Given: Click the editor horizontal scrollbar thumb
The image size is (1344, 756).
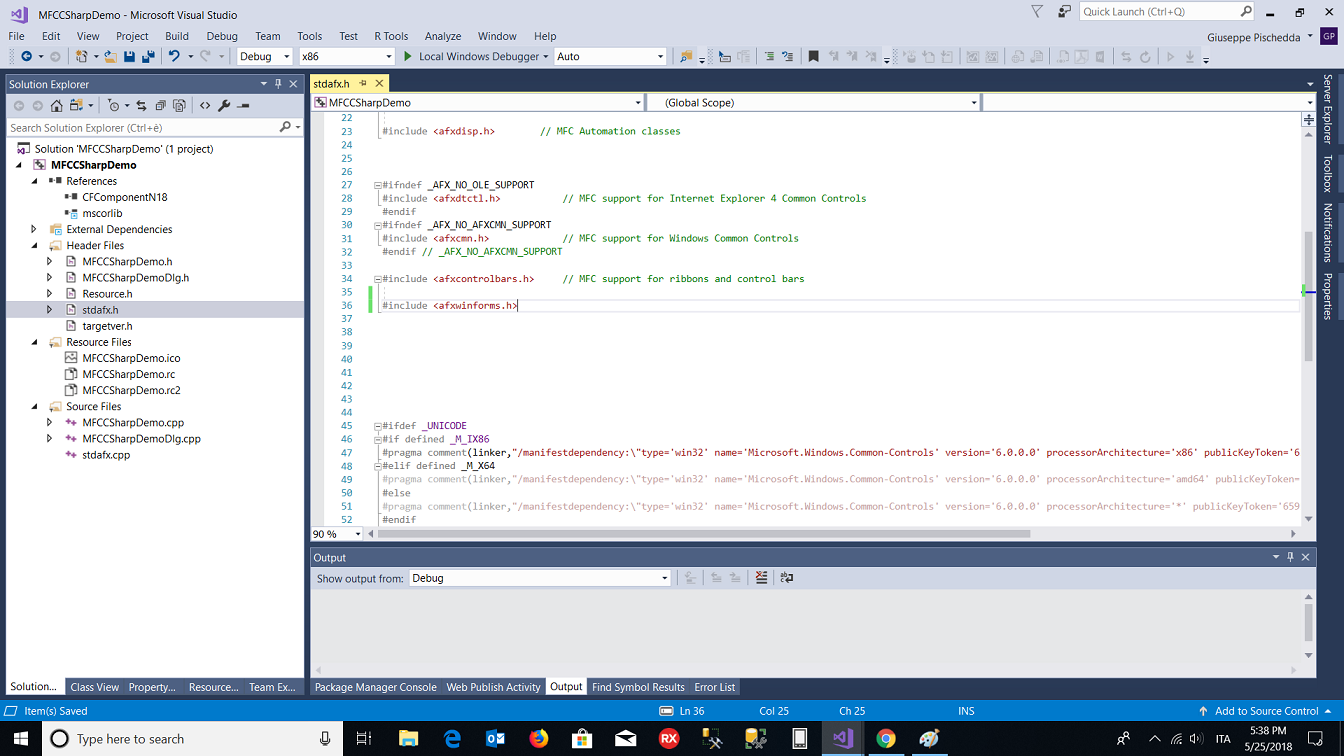Looking at the screenshot, I should coord(703,534).
